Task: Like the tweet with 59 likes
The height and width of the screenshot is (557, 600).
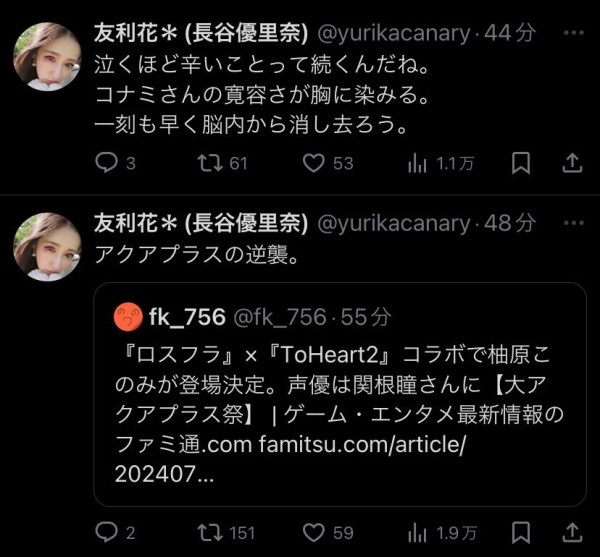Action: tap(314, 531)
